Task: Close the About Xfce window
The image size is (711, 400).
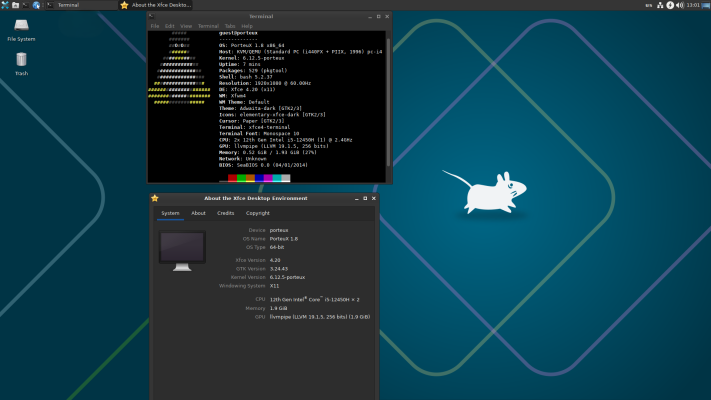Action: (374, 198)
